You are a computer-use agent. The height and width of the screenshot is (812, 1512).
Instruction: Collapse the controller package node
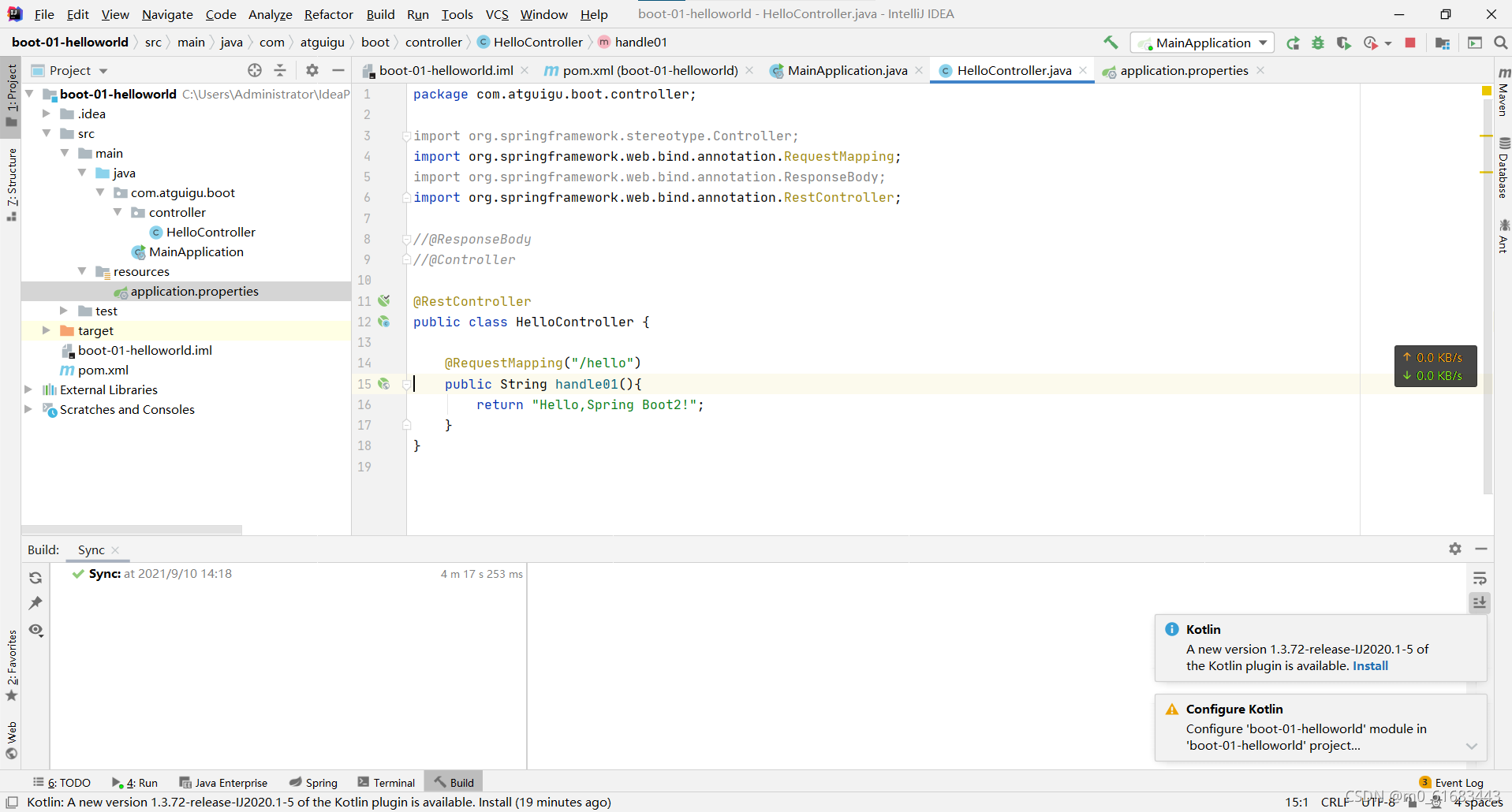(x=118, y=212)
